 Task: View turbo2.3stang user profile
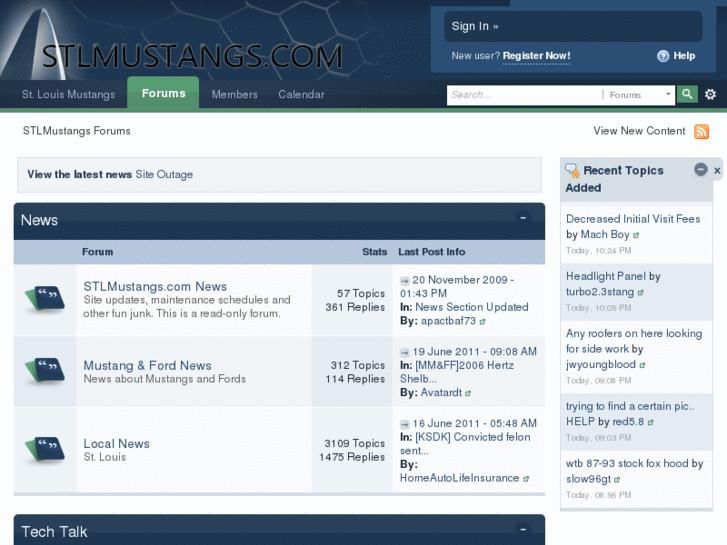[x=600, y=292]
